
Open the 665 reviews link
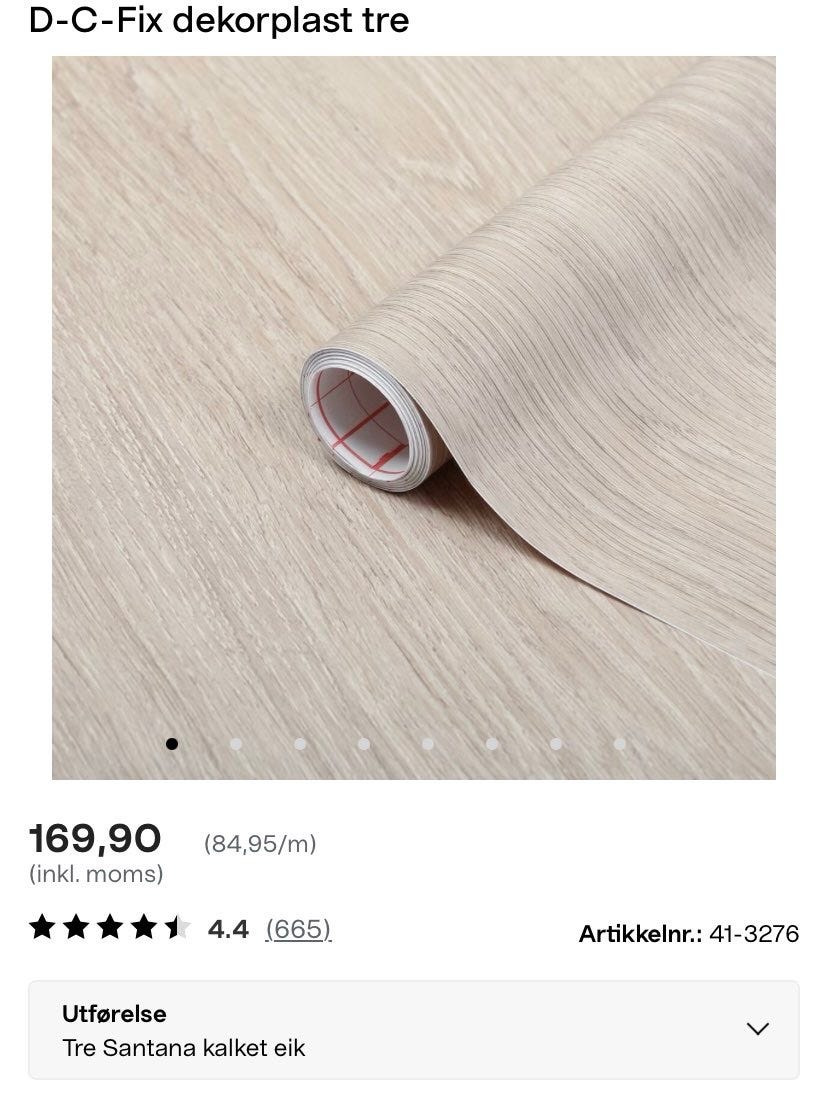[x=298, y=929]
